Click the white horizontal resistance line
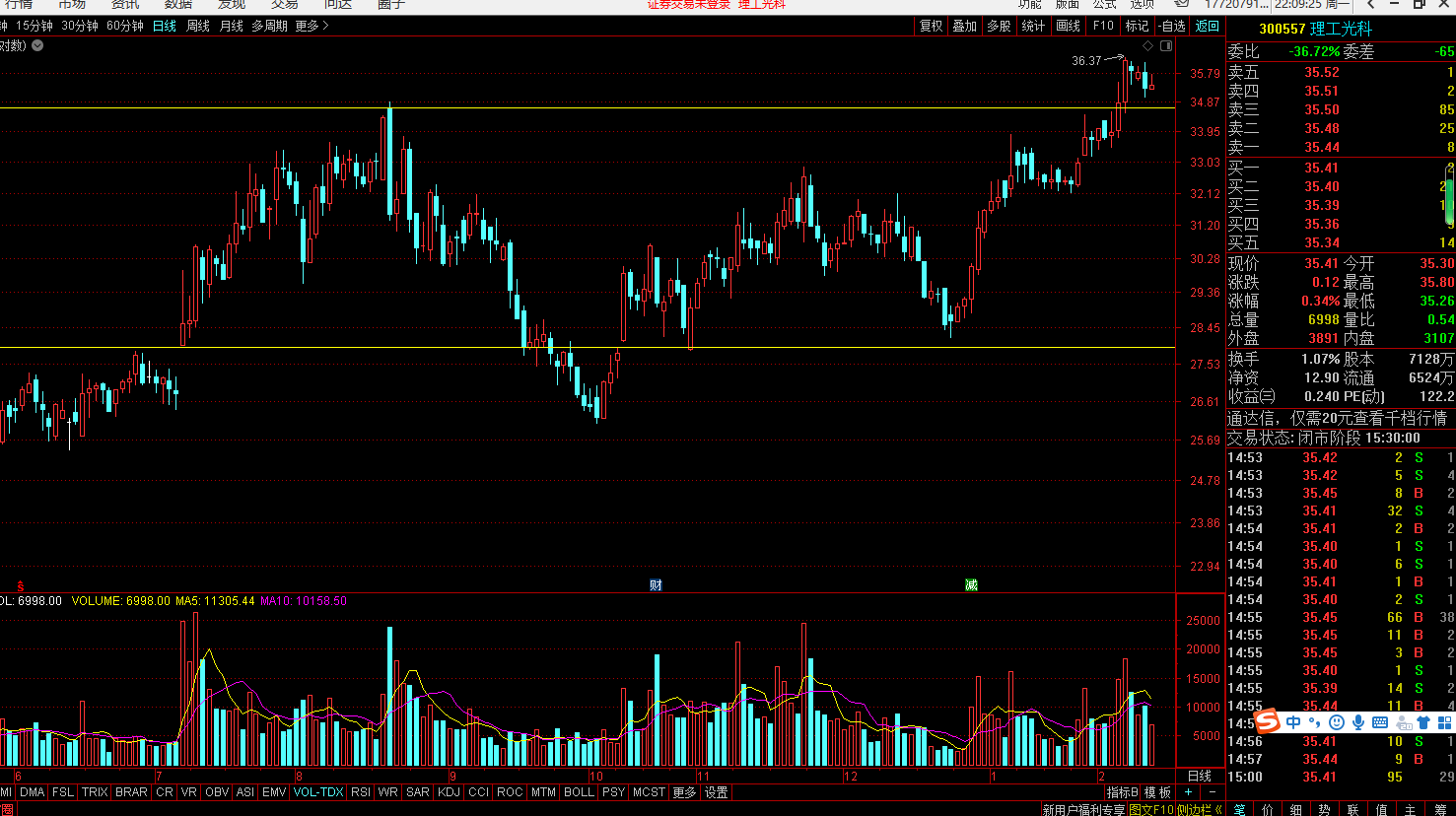Viewport: 1456px width, 816px height. (588, 107)
